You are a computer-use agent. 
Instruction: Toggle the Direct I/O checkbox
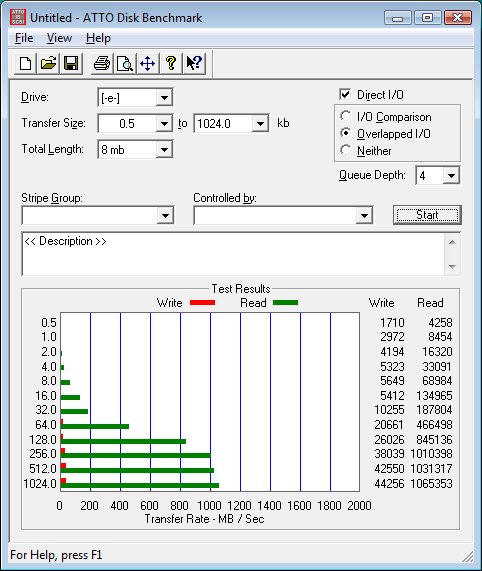pyautogui.click(x=345, y=94)
